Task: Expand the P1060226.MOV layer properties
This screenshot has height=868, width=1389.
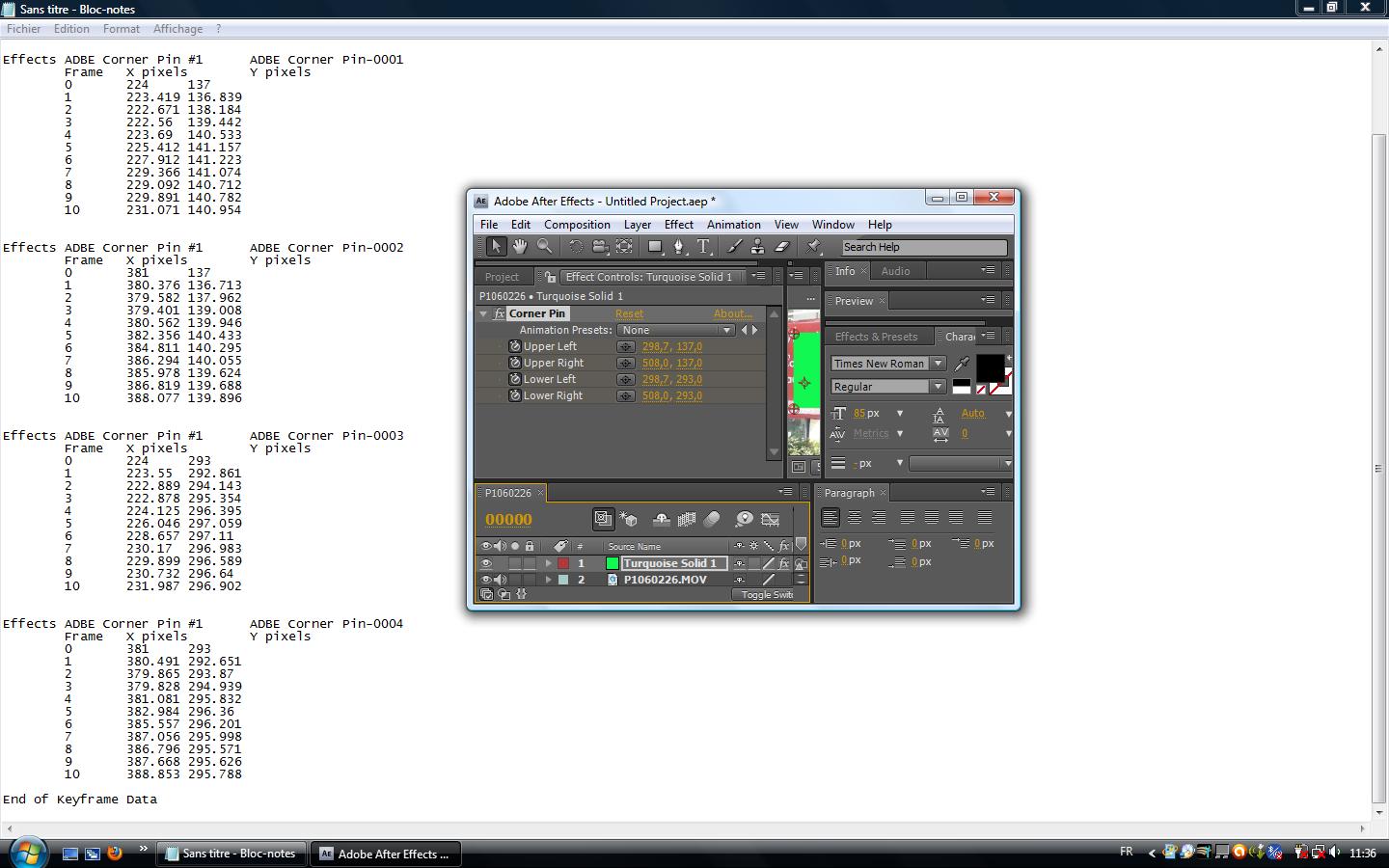Action: (549, 581)
